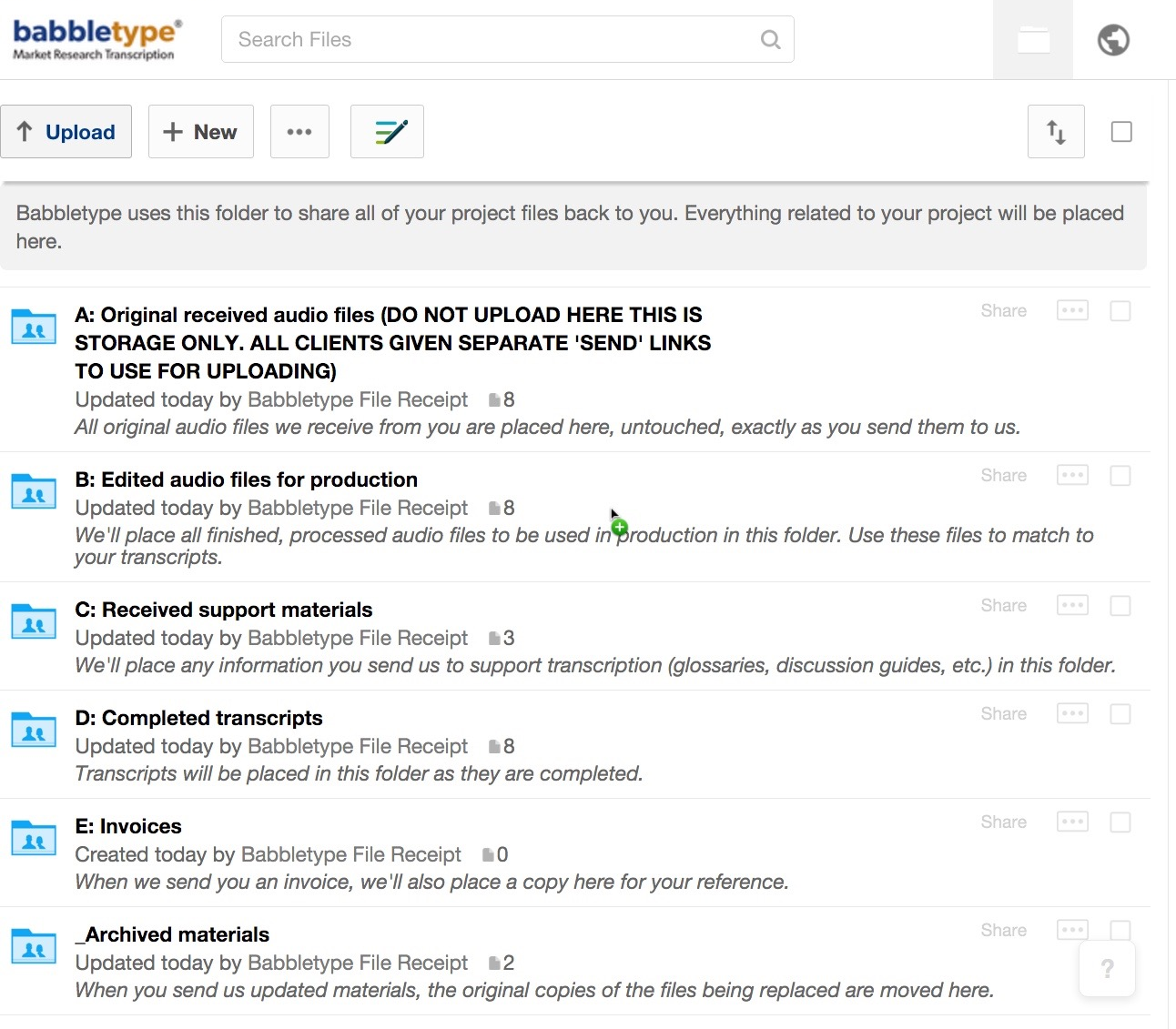The height and width of the screenshot is (1029, 1176).
Task: Open the pen annotation tool button
Action: [387, 132]
